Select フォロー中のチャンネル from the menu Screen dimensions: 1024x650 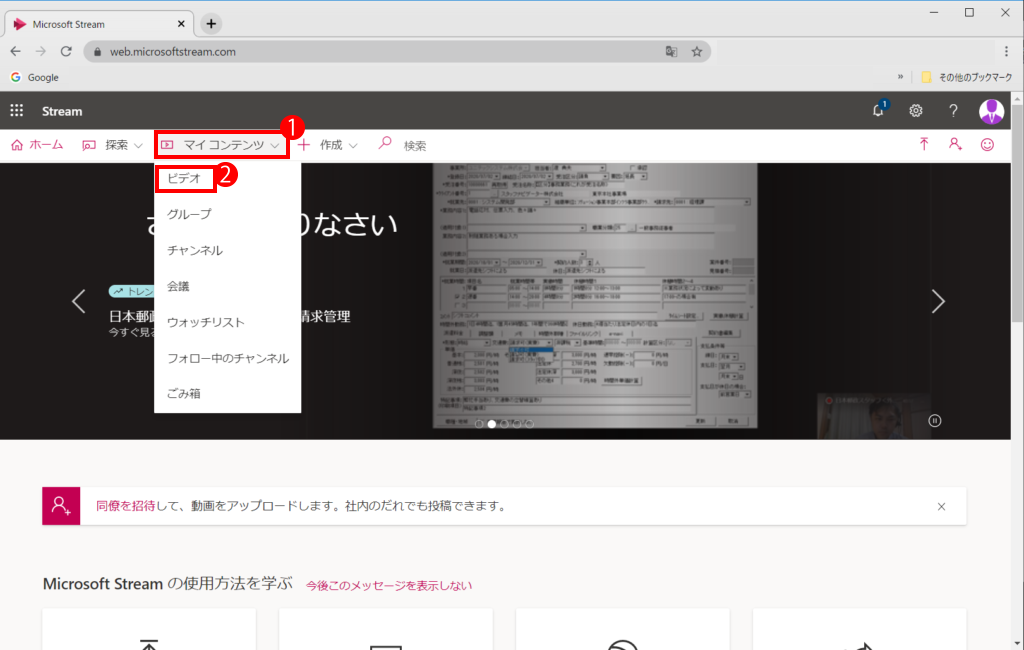click(227, 358)
